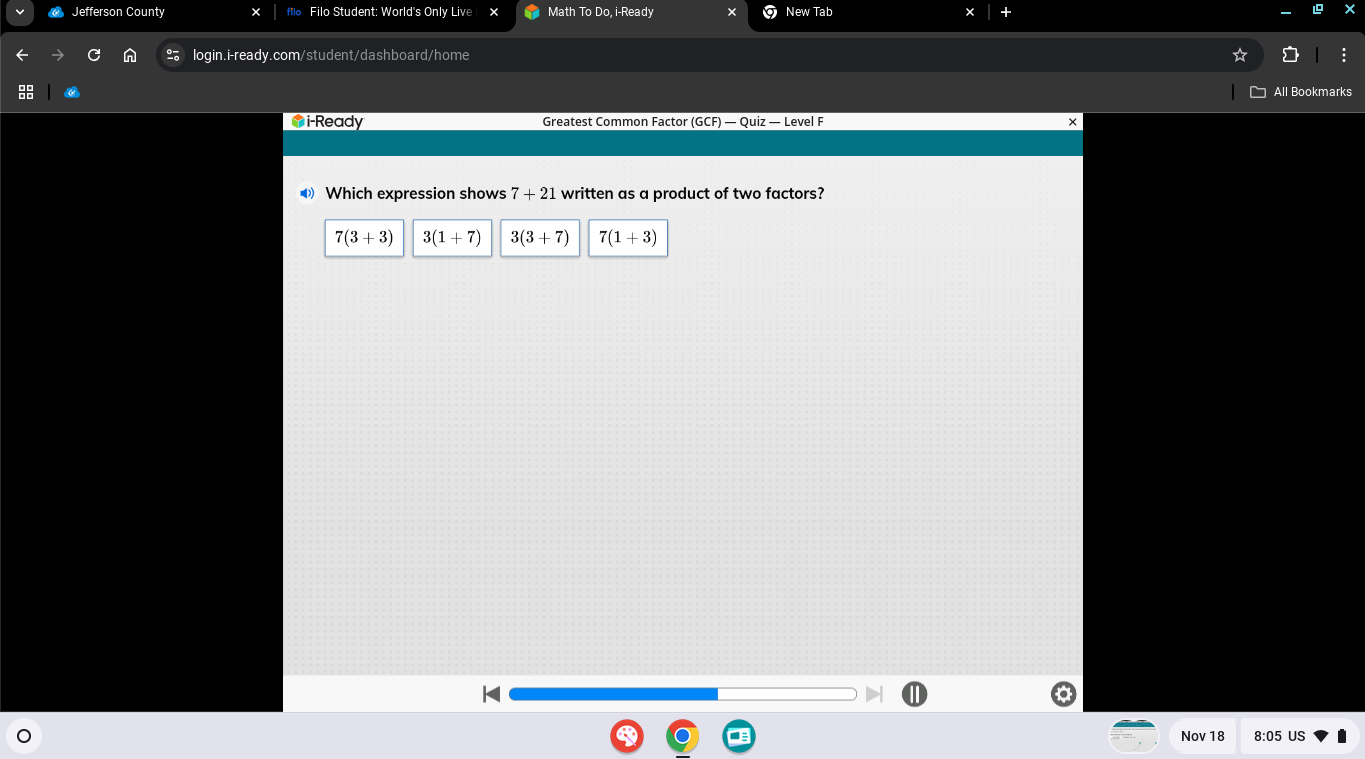Pick answer 3(3 + 7)
This screenshot has height=759, width=1365.
point(540,238)
